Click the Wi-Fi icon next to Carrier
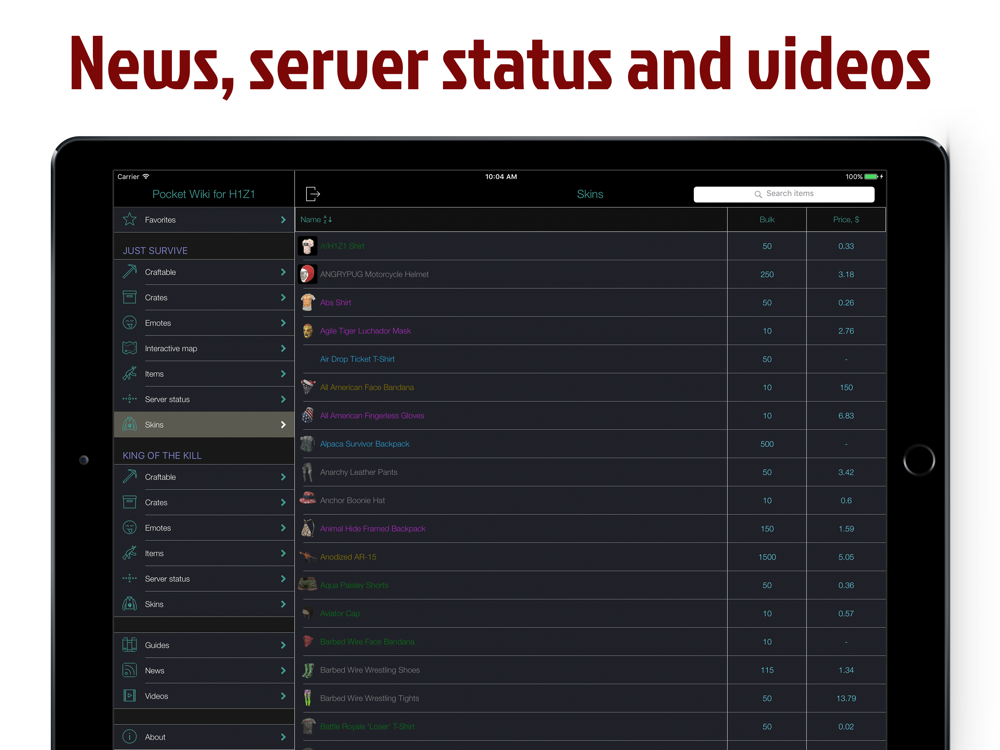The image size is (1000, 750). point(146,176)
